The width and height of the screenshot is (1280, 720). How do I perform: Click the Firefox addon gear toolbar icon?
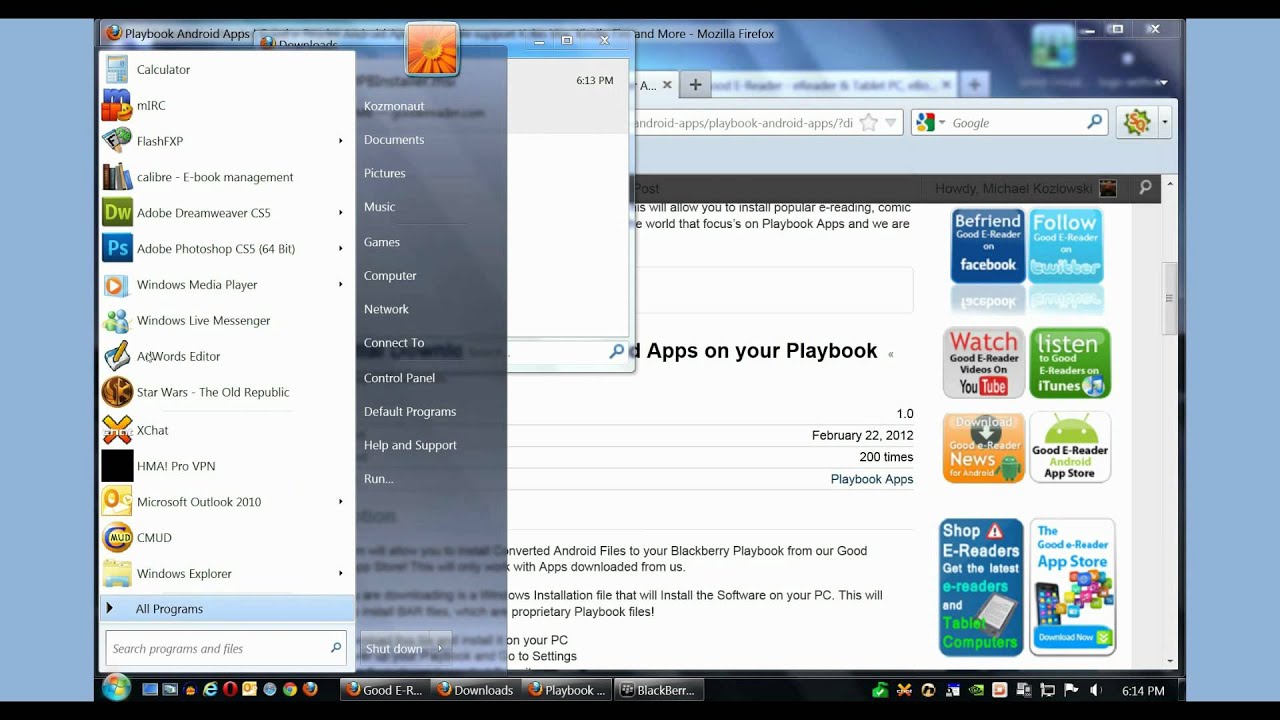coord(1137,122)
